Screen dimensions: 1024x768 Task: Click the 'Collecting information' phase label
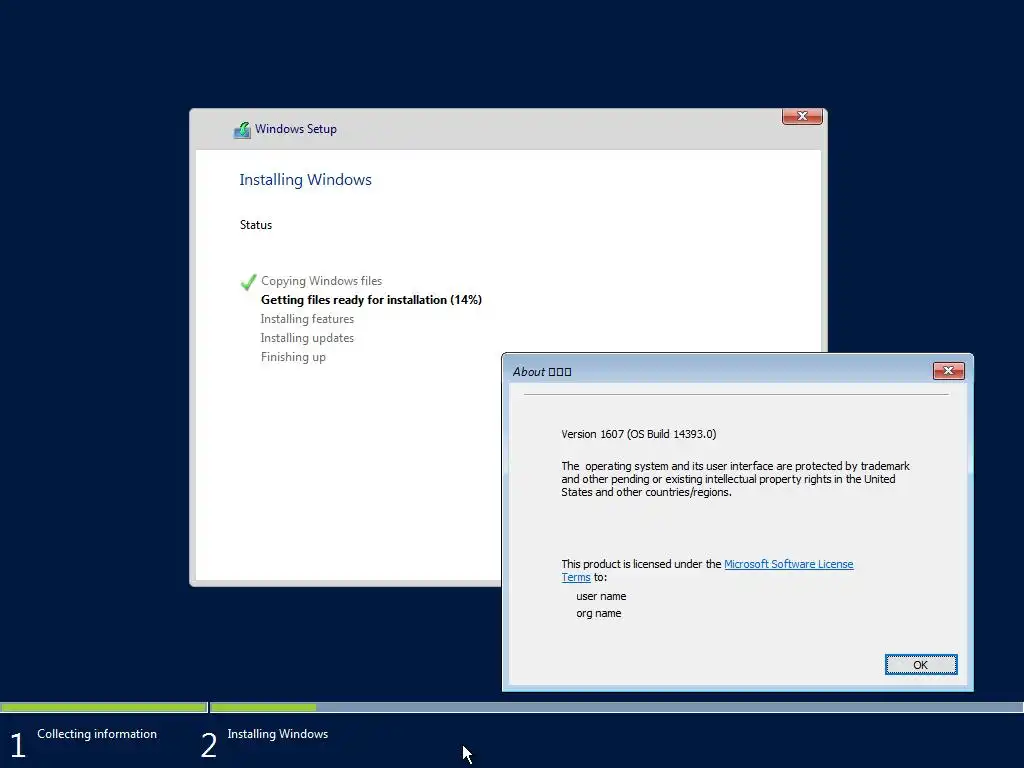[x=97, y=734]
